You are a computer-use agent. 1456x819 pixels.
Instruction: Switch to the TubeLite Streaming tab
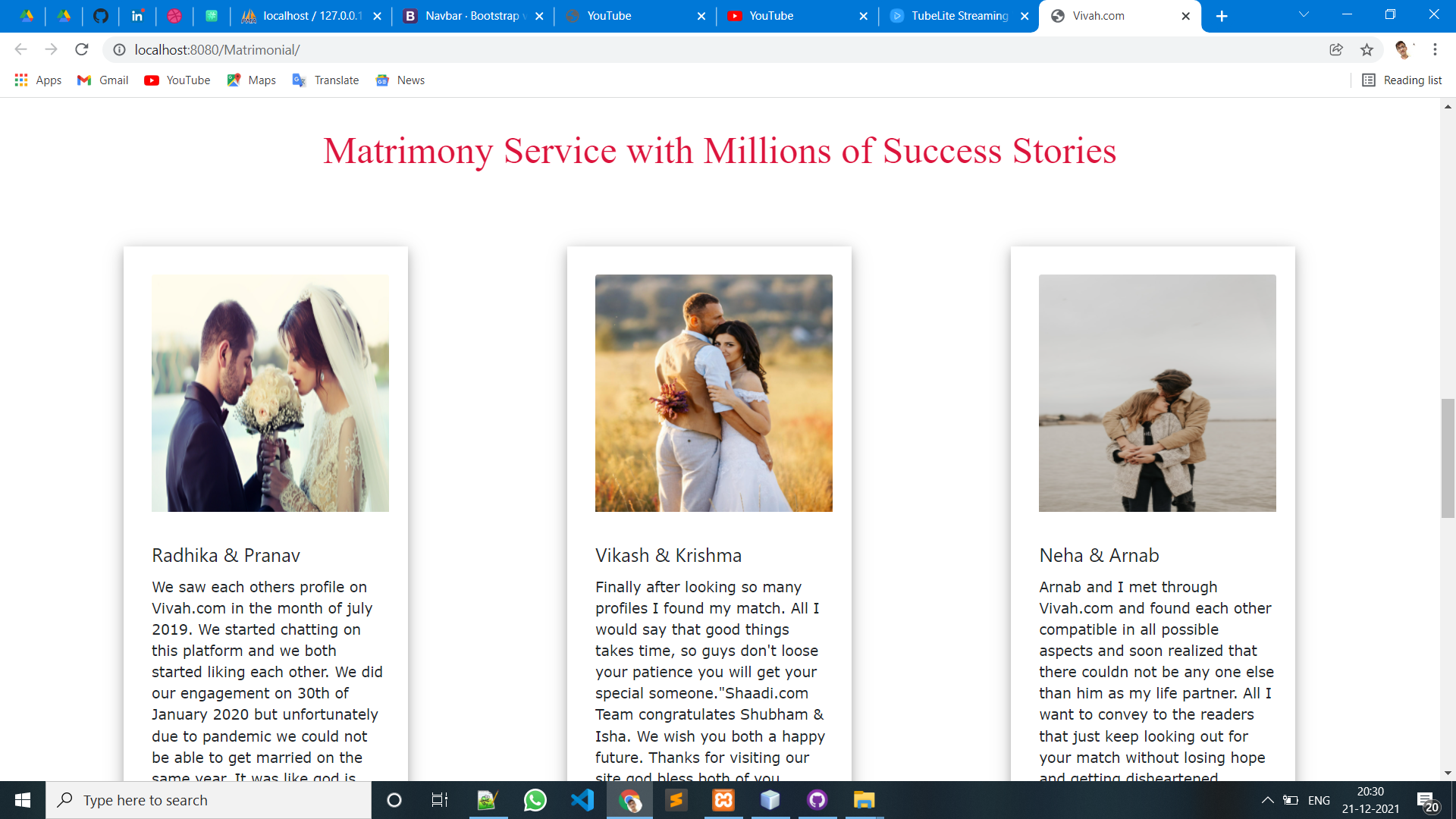click(x=959, y=16)
